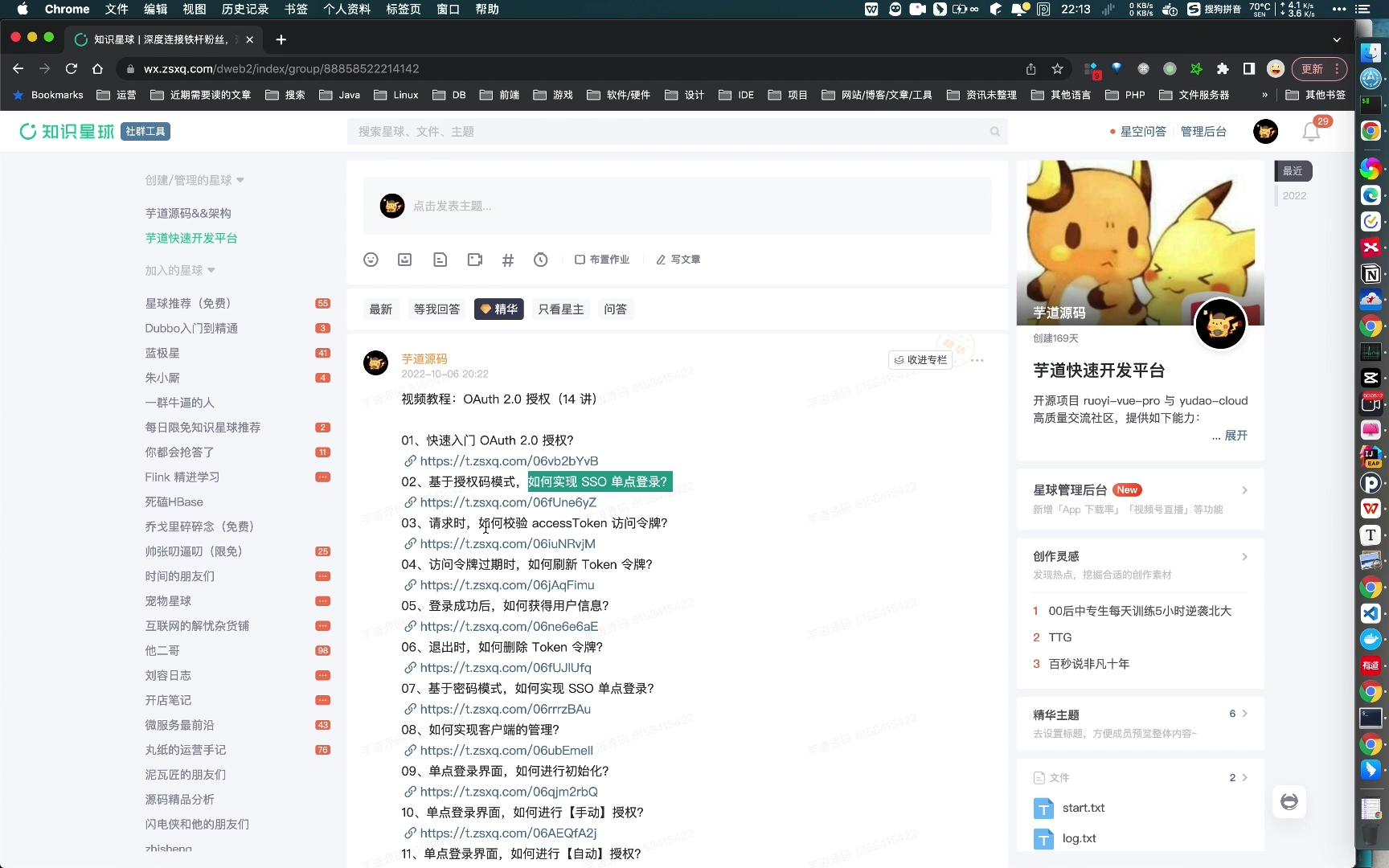Screen dimensions: 1389x868
Task: Click the share icon in address bar
Action: (x=1030, y=69)
